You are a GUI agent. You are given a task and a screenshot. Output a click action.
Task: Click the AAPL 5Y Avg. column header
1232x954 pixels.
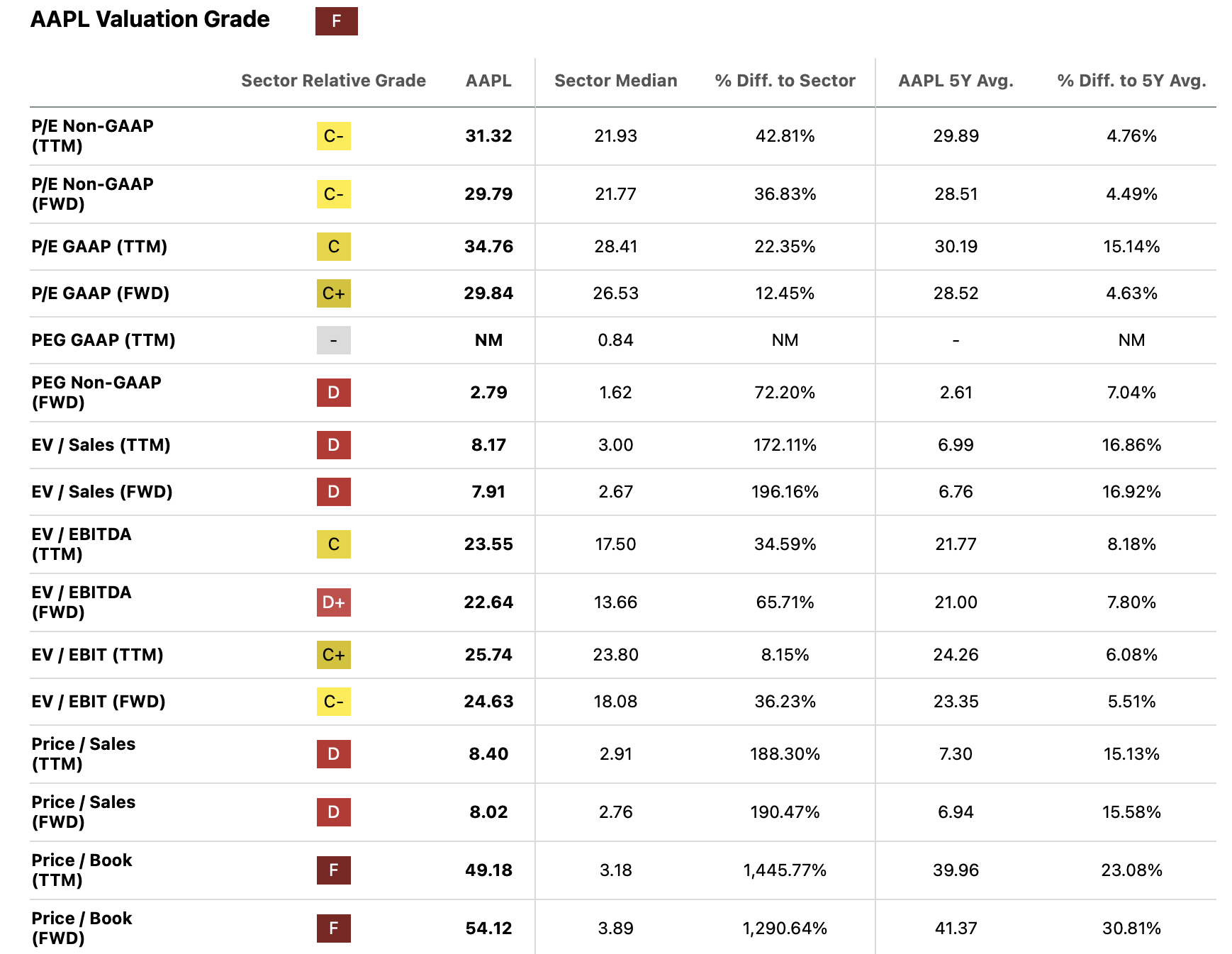pyautogui.click(x=956, y=81)
